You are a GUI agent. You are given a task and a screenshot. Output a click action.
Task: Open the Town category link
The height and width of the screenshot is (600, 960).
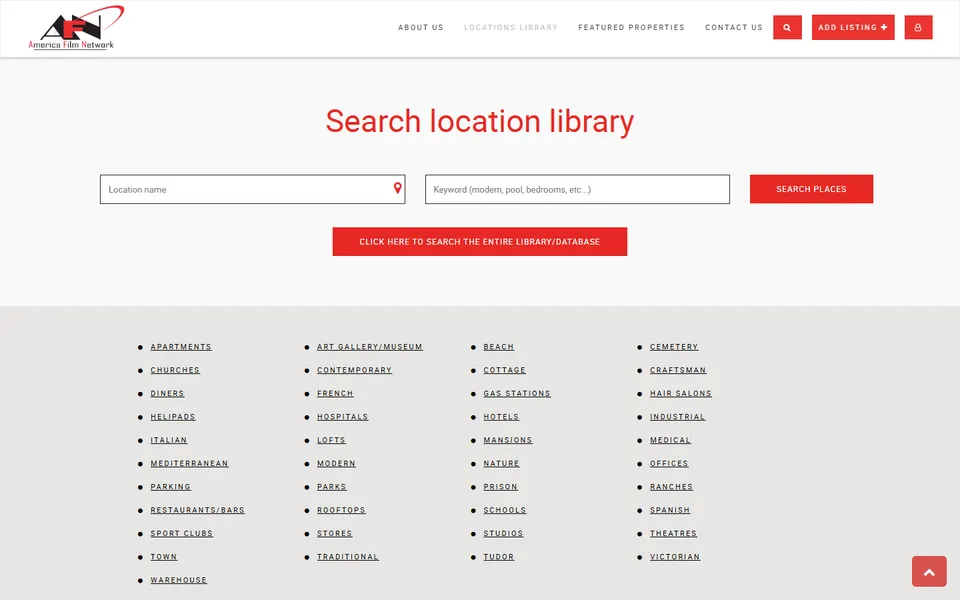point(164,557)
